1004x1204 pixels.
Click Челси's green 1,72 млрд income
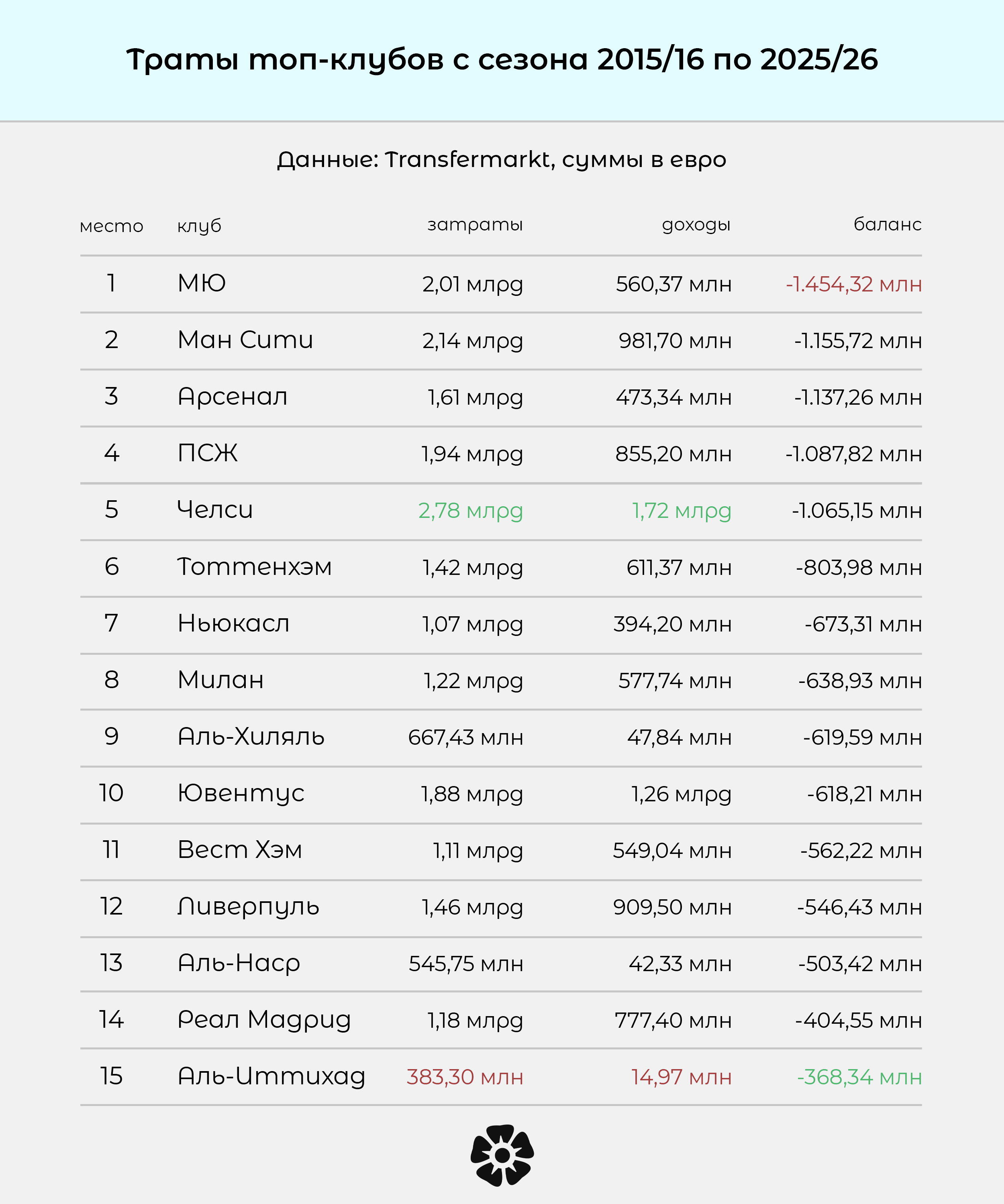click(x=681, y=511)
